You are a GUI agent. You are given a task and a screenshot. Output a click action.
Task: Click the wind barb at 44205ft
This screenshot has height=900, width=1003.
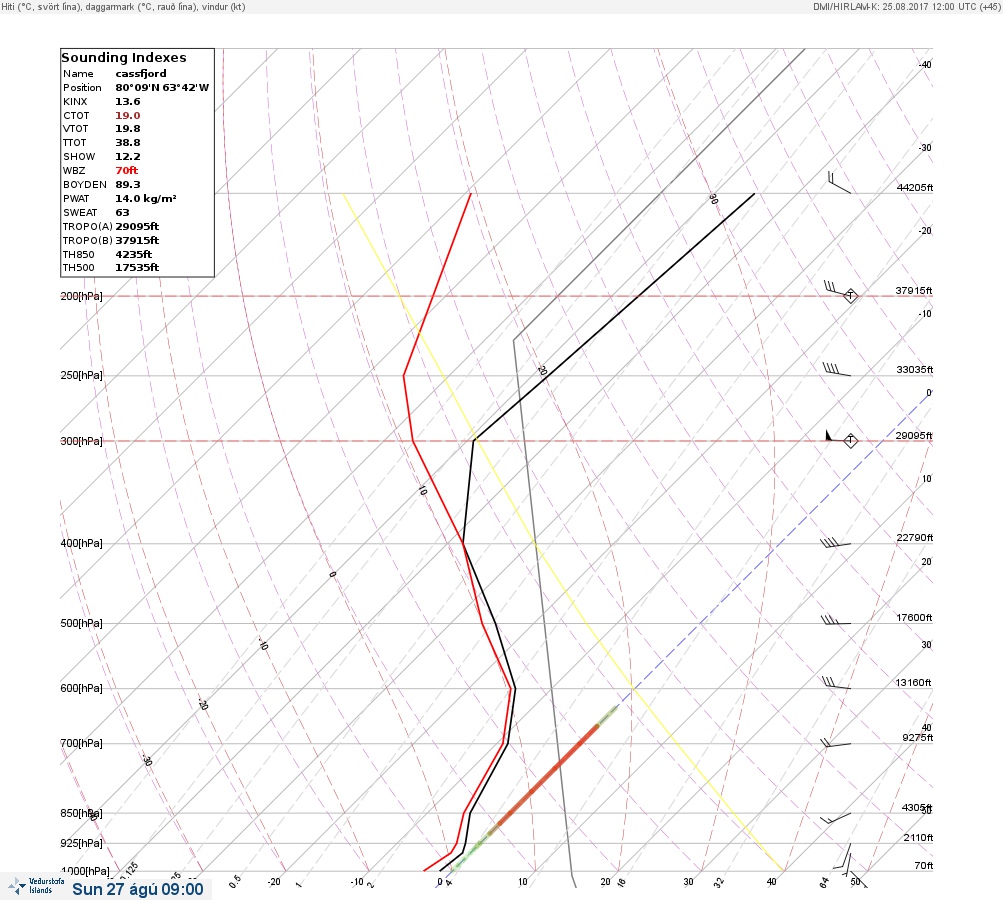tap(839, 182)
